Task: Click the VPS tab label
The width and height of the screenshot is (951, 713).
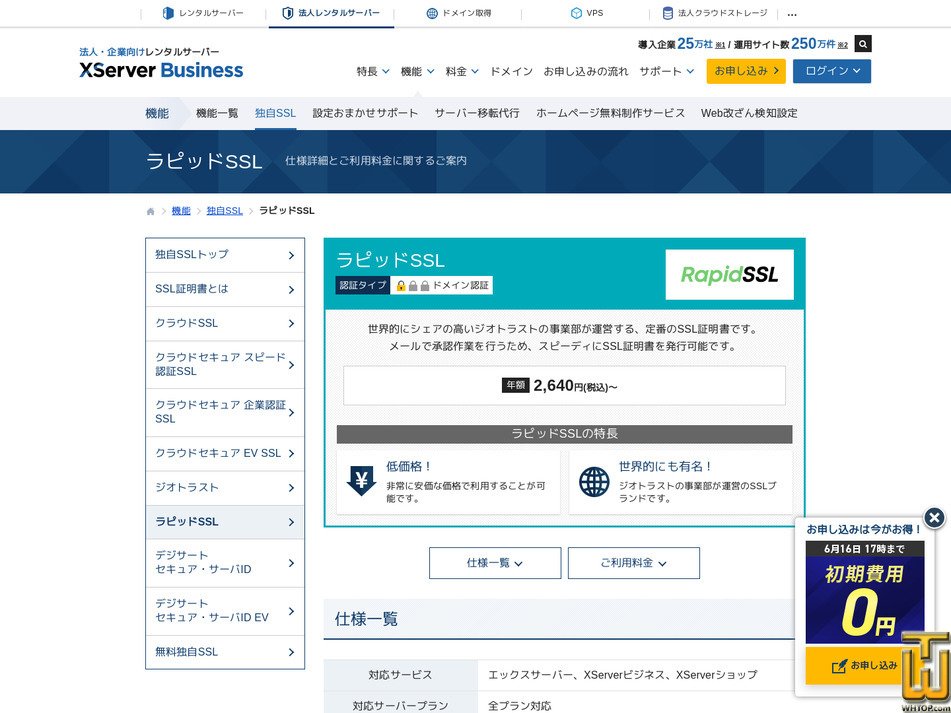Action: [594, 13]
